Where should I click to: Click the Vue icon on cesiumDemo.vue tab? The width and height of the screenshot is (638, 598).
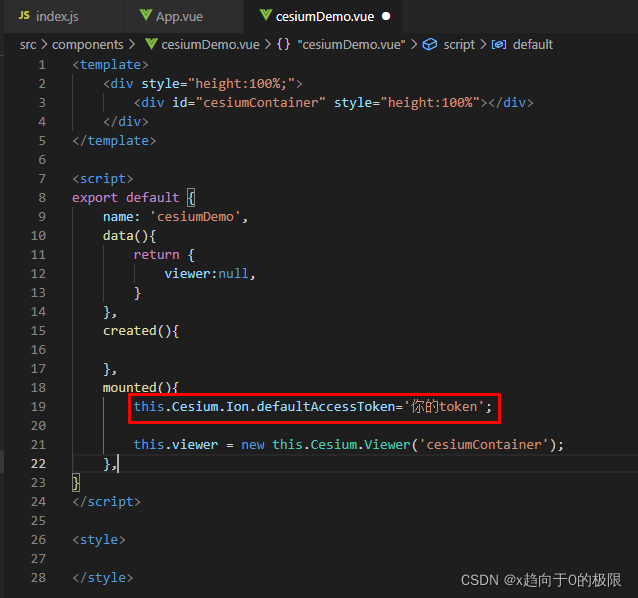pyautogui.click(x=265, y=15)
